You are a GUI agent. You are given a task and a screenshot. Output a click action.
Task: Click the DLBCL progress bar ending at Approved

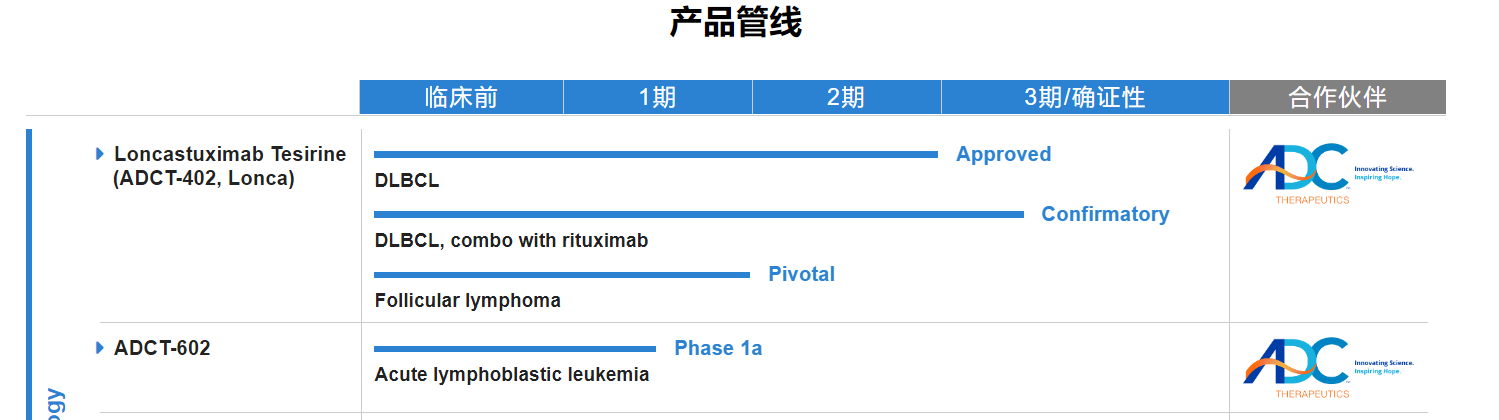tap(656, 155)
